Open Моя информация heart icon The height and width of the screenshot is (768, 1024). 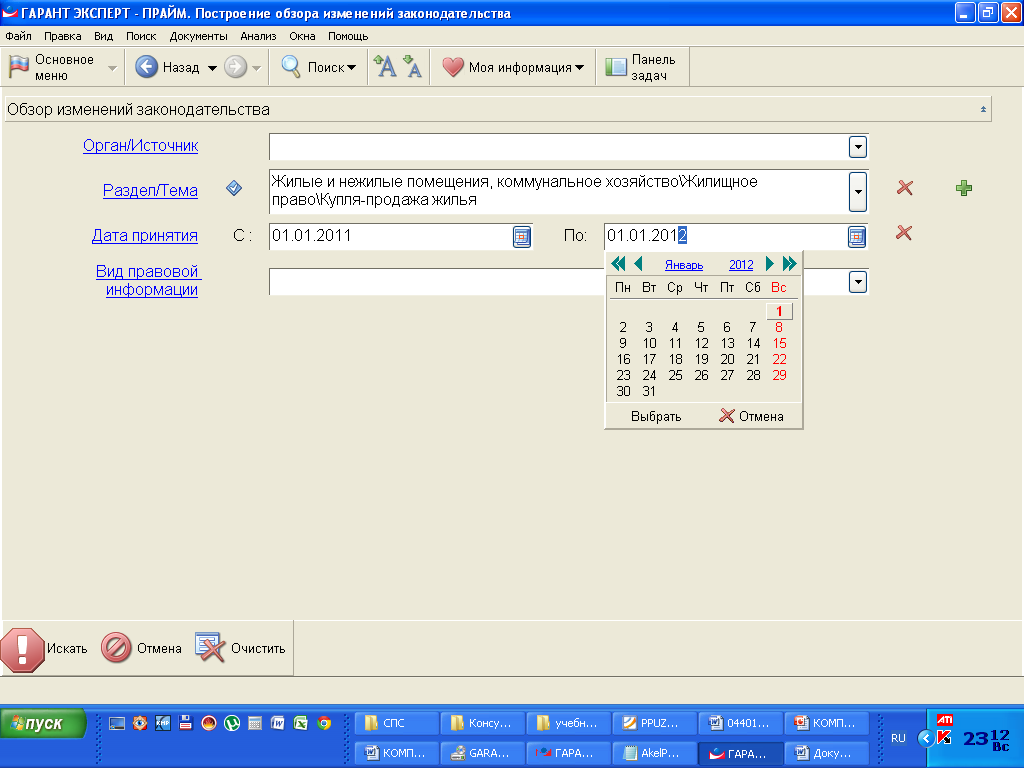453,67
